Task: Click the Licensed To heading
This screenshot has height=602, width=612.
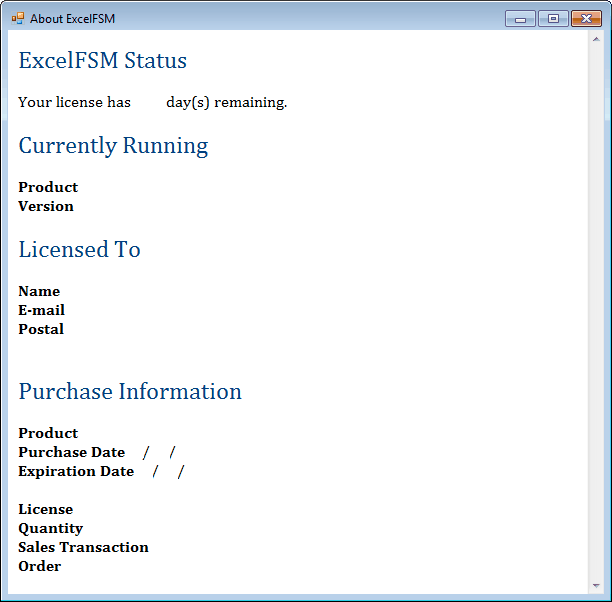Action: click(79, 250)
